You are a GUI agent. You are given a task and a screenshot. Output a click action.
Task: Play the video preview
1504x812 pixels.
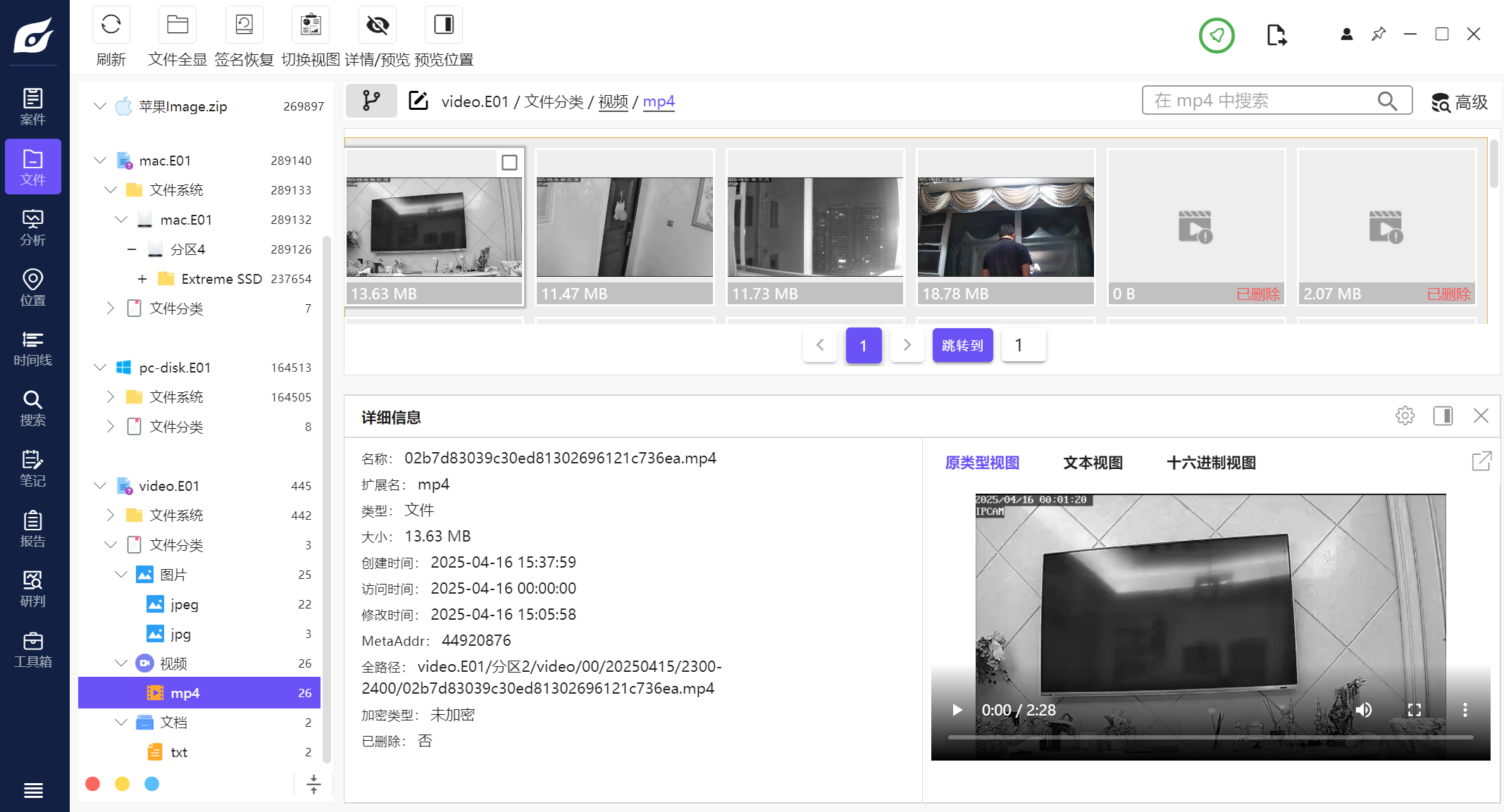957,710
